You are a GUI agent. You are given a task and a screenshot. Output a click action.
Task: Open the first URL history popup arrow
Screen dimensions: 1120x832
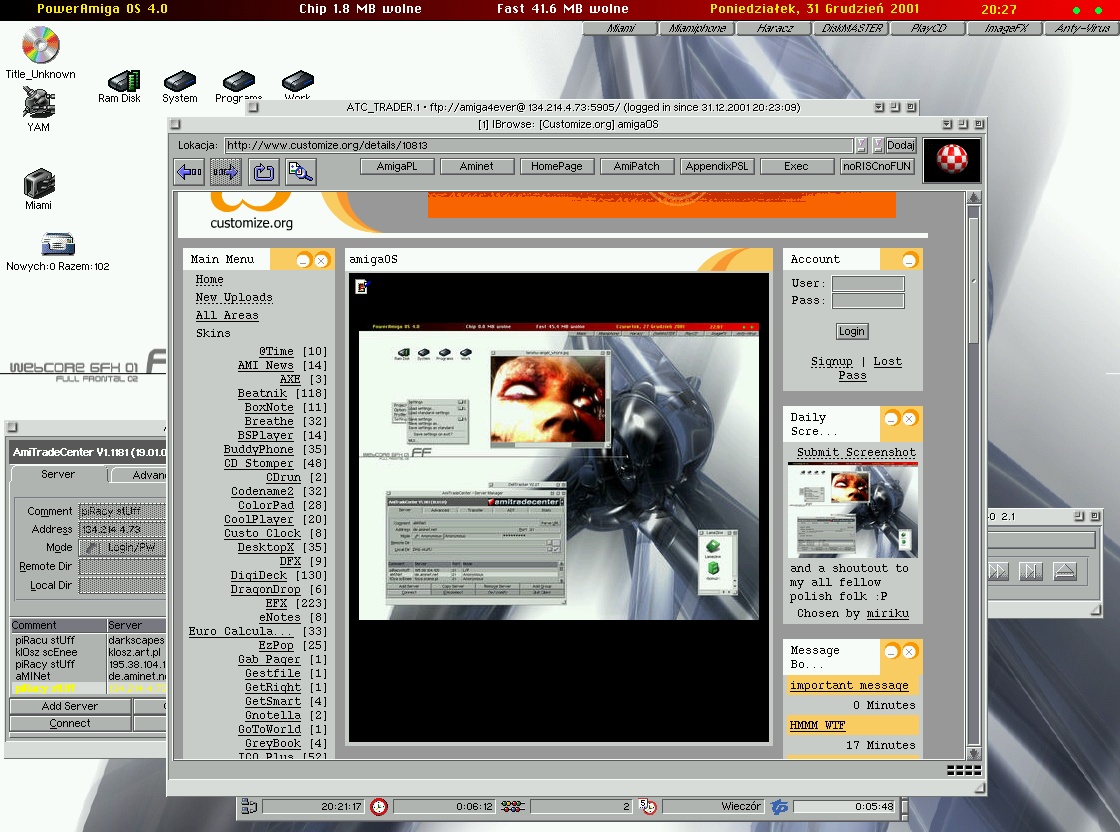tap(861, 146)
